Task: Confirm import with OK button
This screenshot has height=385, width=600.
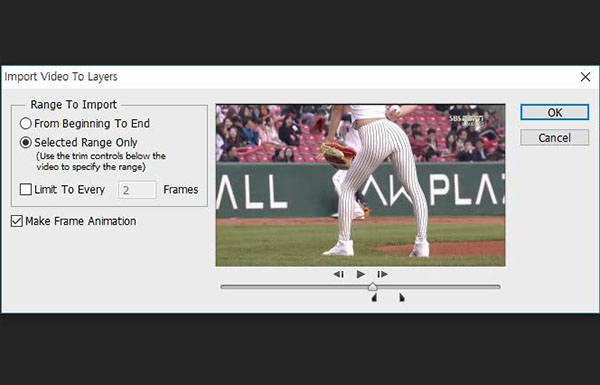Action: [x=554, y=113]
